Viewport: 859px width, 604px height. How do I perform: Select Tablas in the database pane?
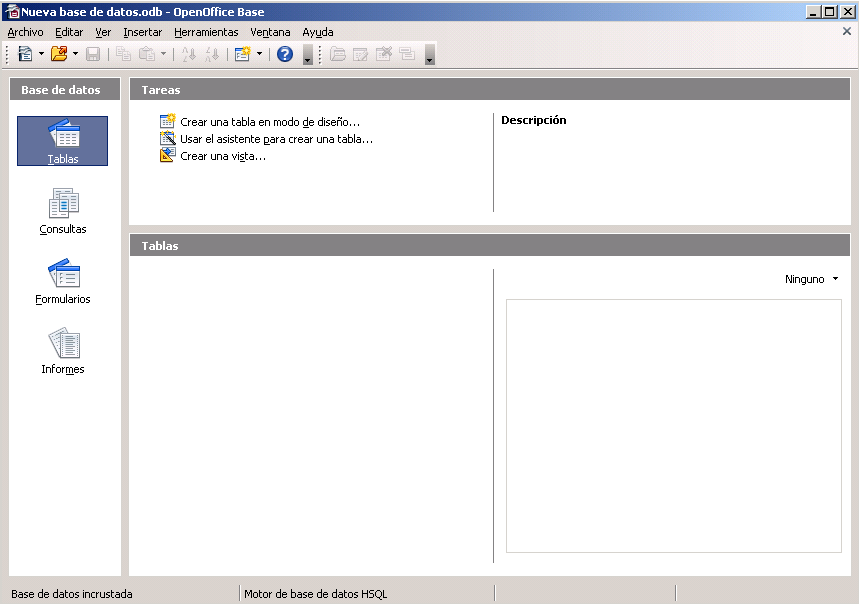pyautogui.click(x=62, y=141)
